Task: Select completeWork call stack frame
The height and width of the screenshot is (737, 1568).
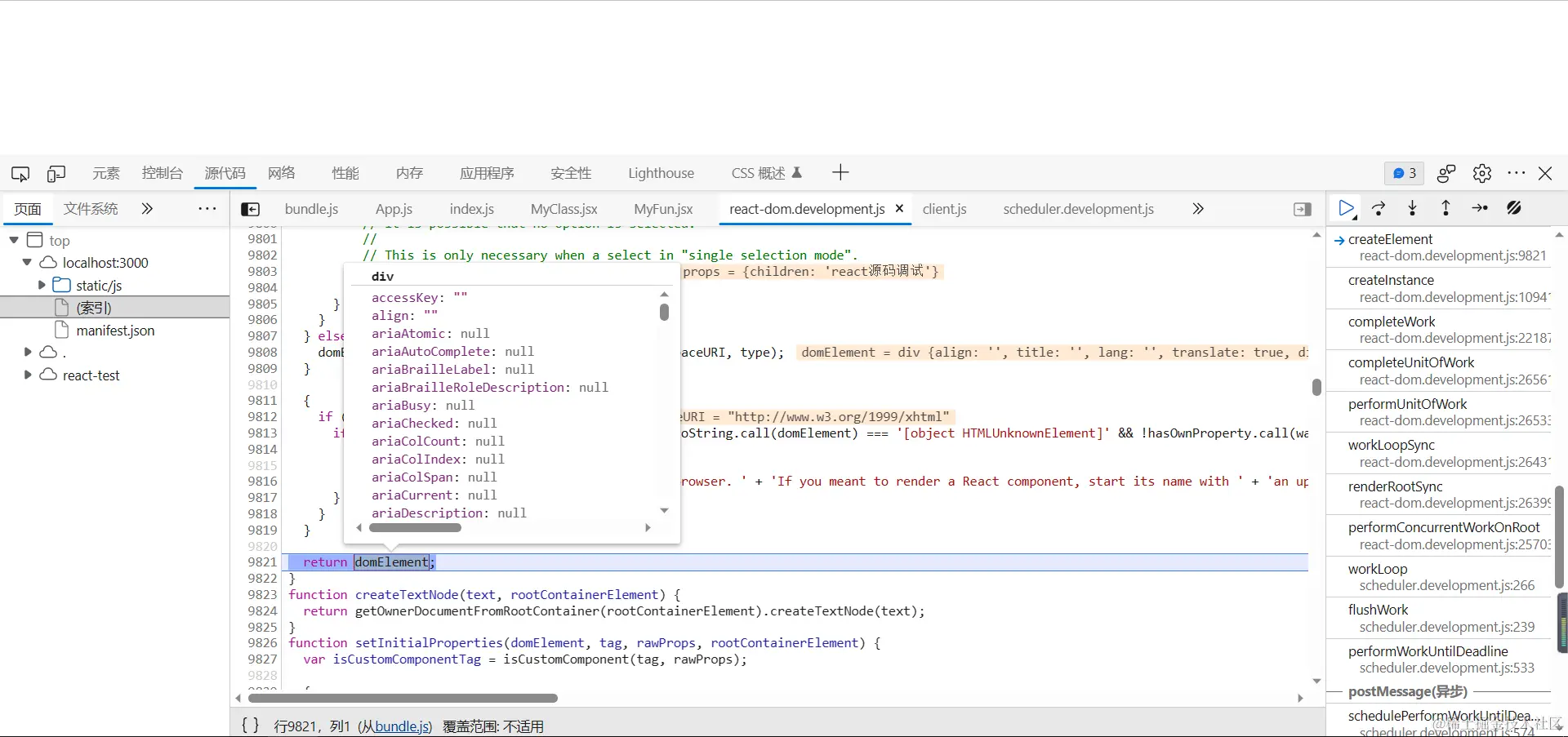Action: [x=1439, y=330]
